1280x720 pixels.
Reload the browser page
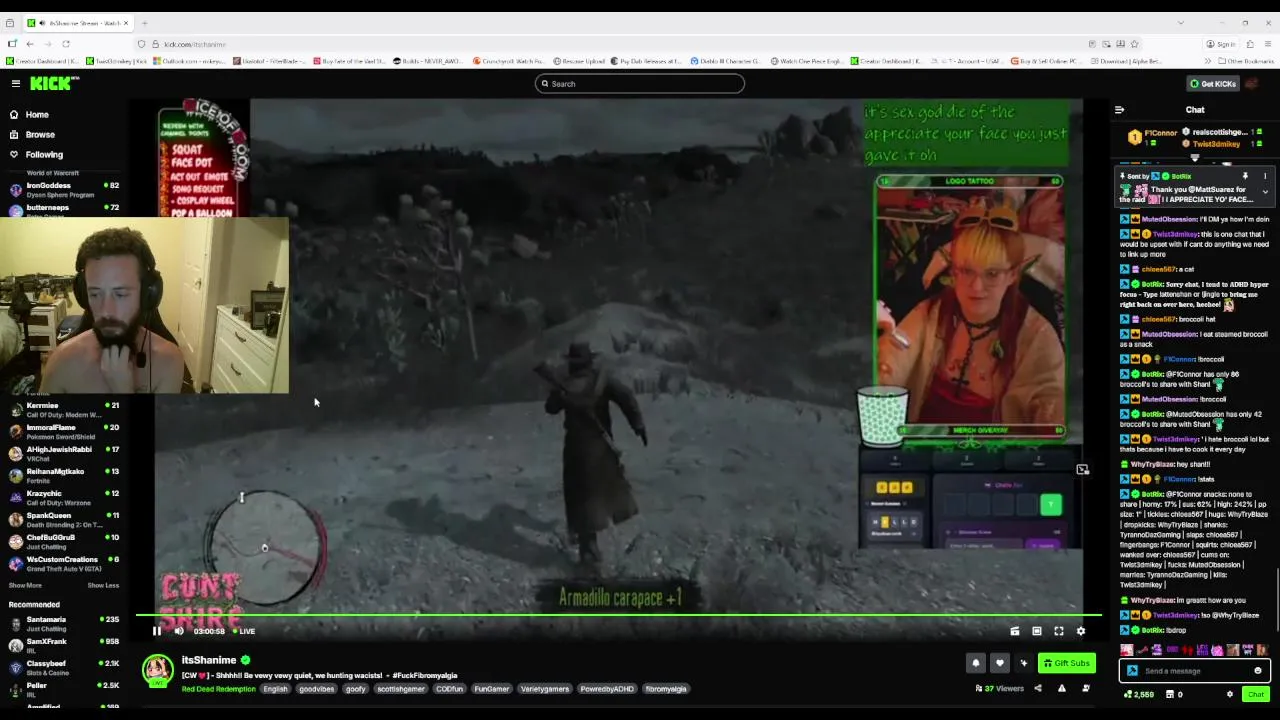66,44
